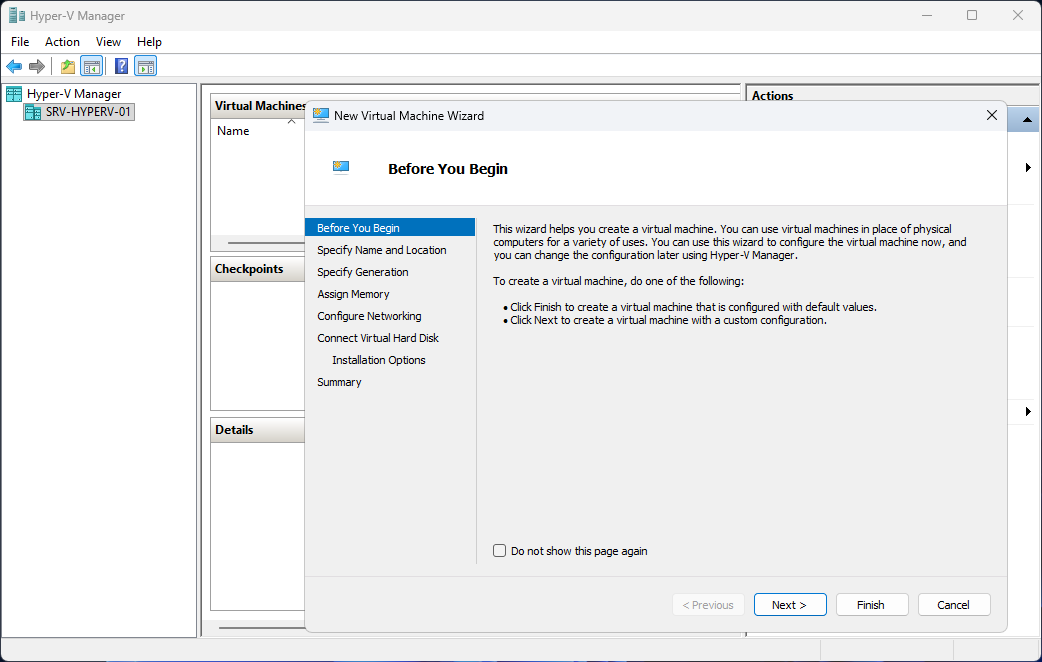Click the Up One Level folder icon

click(68, 67)
